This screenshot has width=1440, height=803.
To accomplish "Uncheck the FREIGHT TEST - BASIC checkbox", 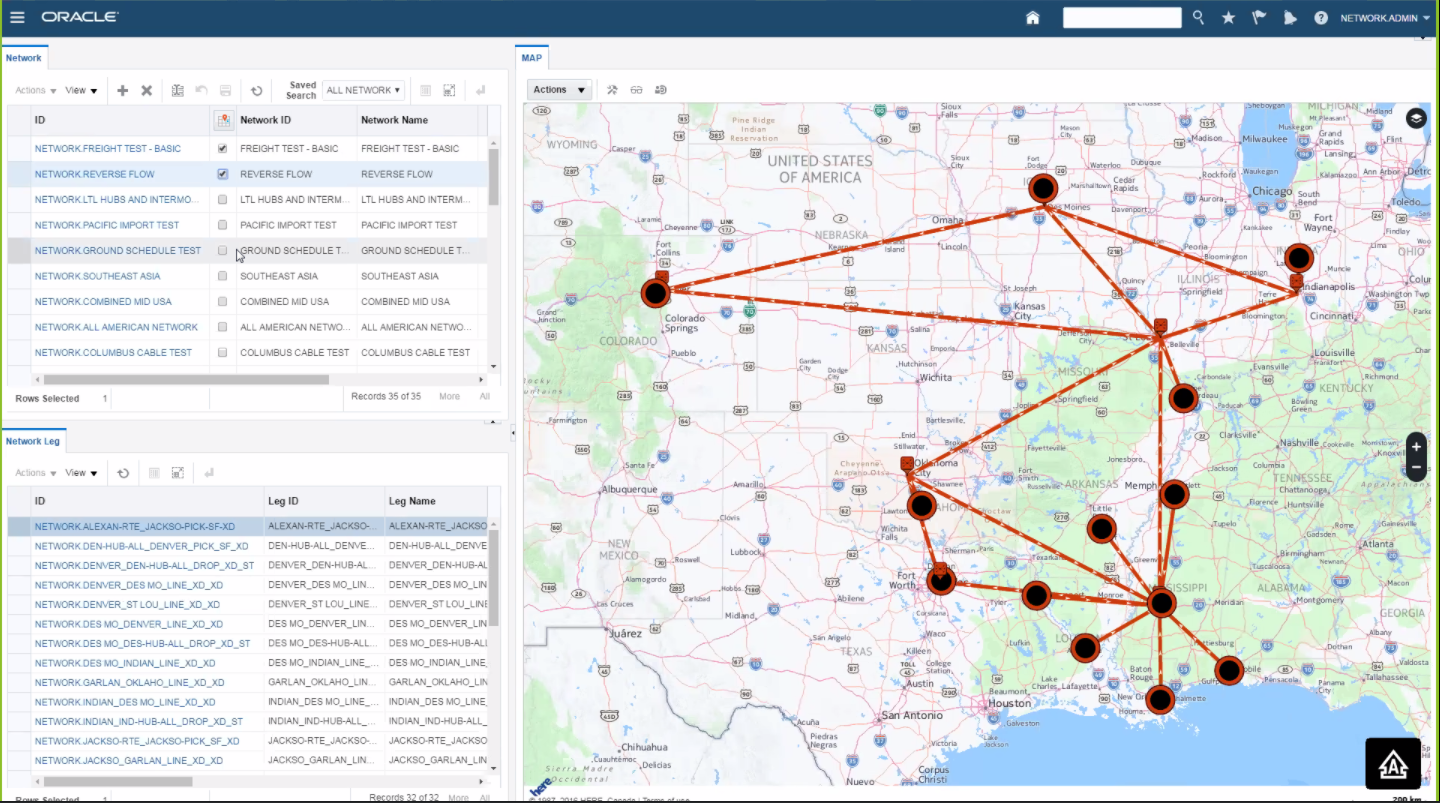I will pos(224,148).
